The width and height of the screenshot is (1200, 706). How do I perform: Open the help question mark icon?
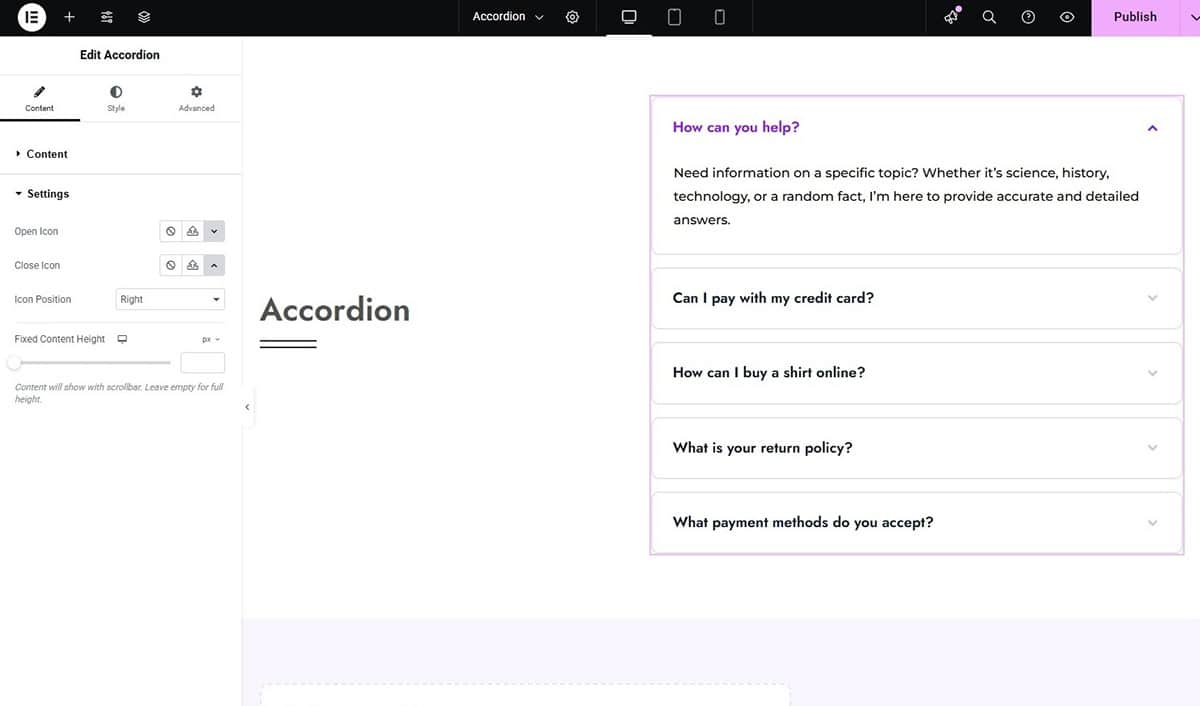tap(1028, 17)
